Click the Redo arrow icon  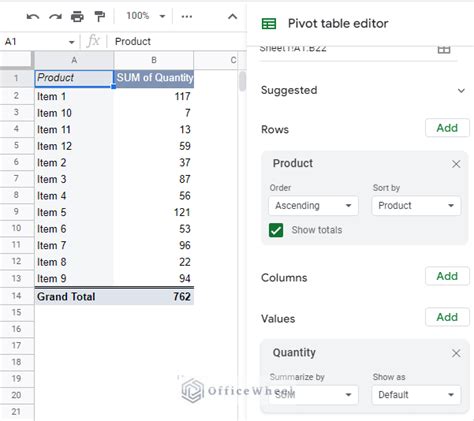pyautogui.click(x=55, y=16)
